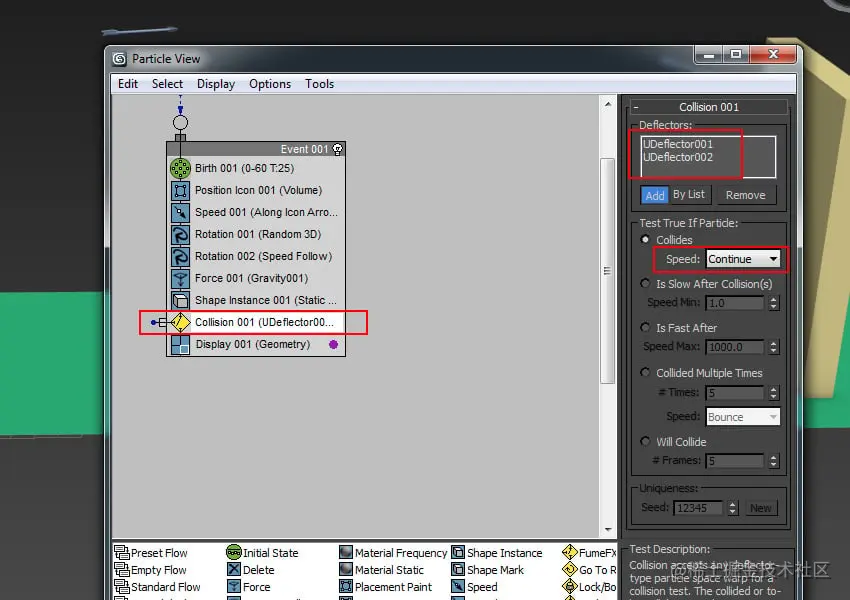
Task: Select the Shape Mark icon in depot
Action: pyautogui.click(x=458, y=569)
